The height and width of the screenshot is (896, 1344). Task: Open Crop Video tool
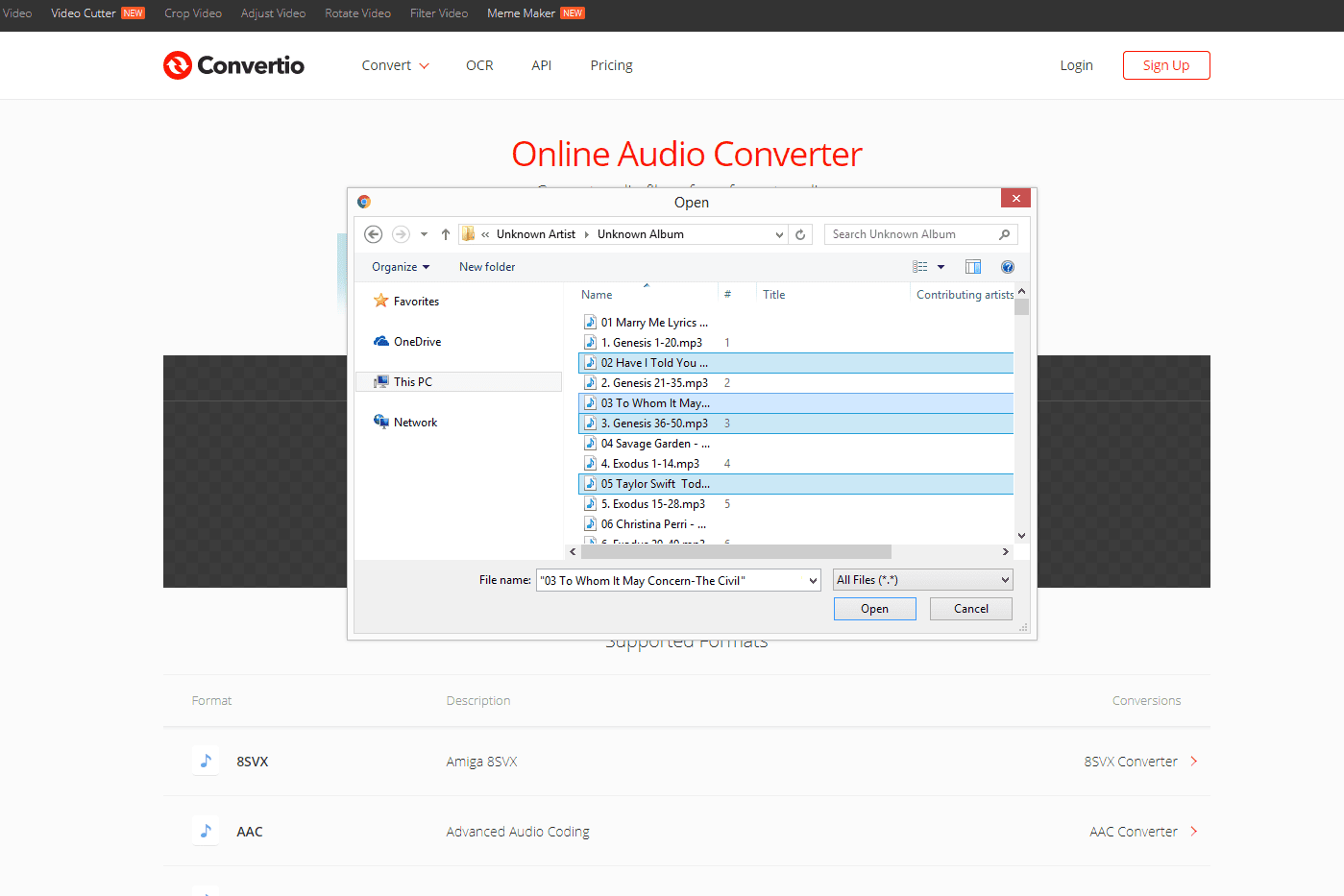click(x=193, y=13)
